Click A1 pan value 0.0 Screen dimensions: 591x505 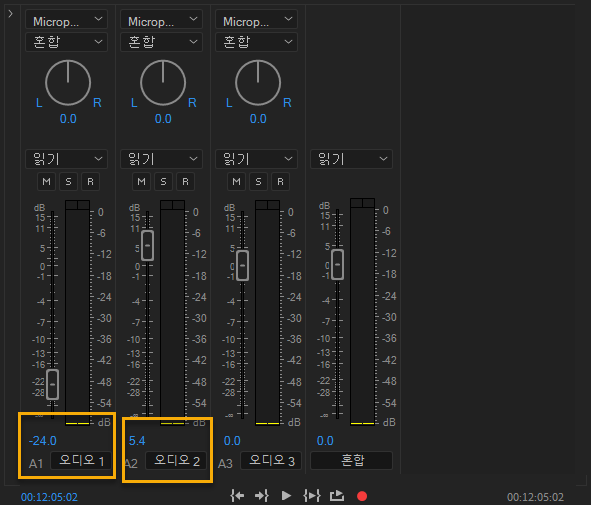68,119
